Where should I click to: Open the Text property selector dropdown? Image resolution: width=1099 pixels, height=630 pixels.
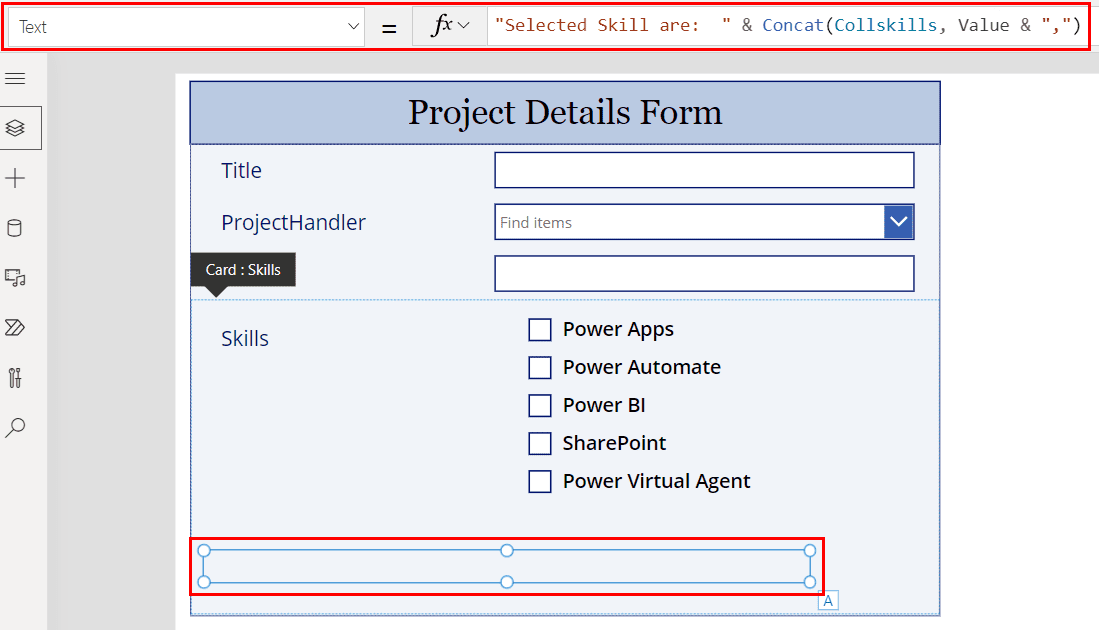tap(352, 24)
